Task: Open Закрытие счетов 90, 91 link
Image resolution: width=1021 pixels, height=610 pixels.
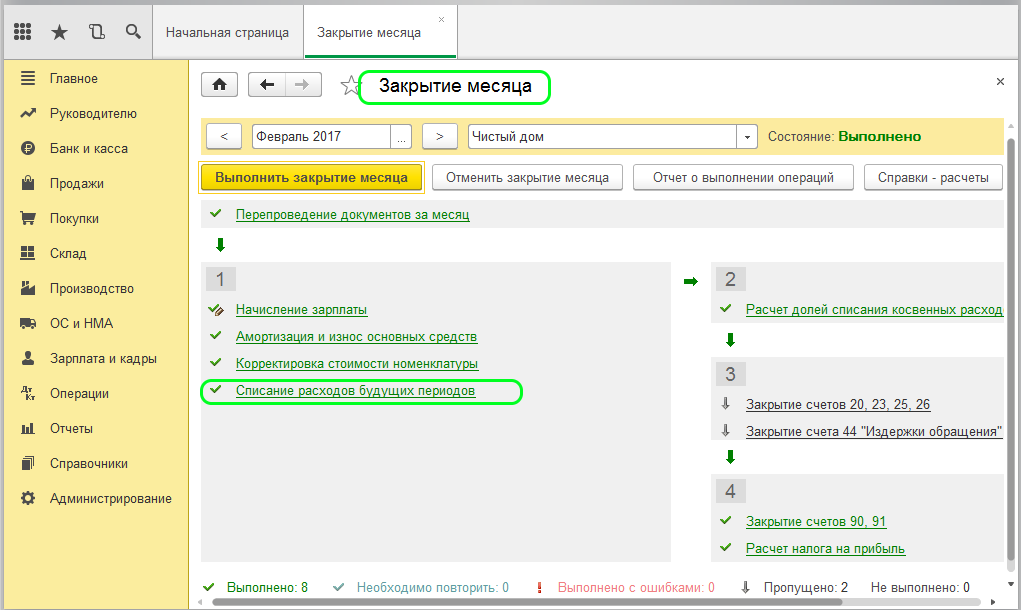Action: pyautogui.click(x=815, y=522)
